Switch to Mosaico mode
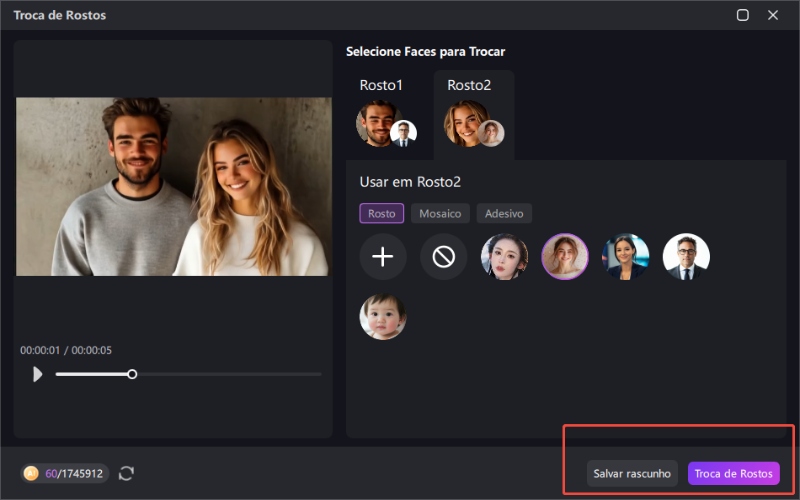Screen dimensions: 800x500 (x=440, y=213)
